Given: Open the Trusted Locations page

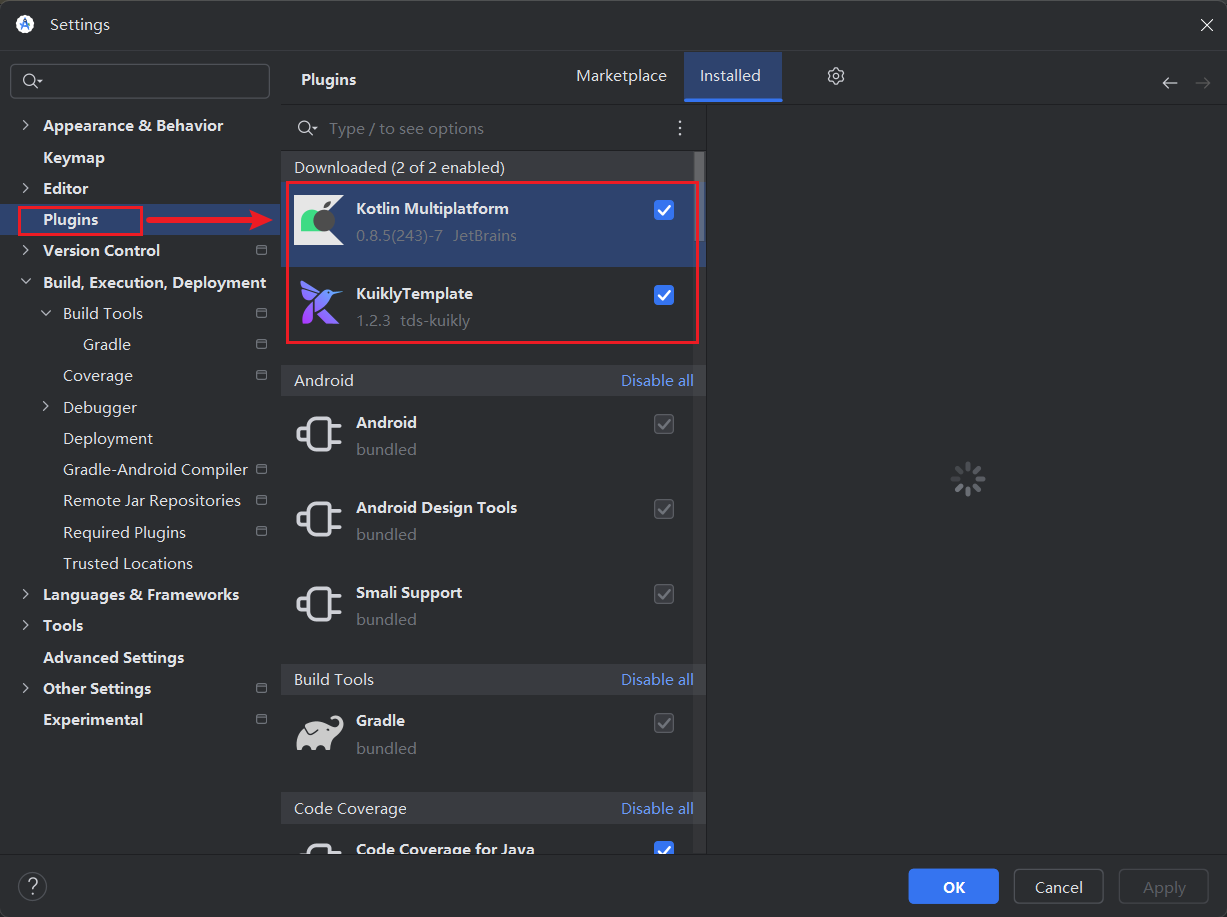Looking at the screenshot, I should [x=128, y=563].
